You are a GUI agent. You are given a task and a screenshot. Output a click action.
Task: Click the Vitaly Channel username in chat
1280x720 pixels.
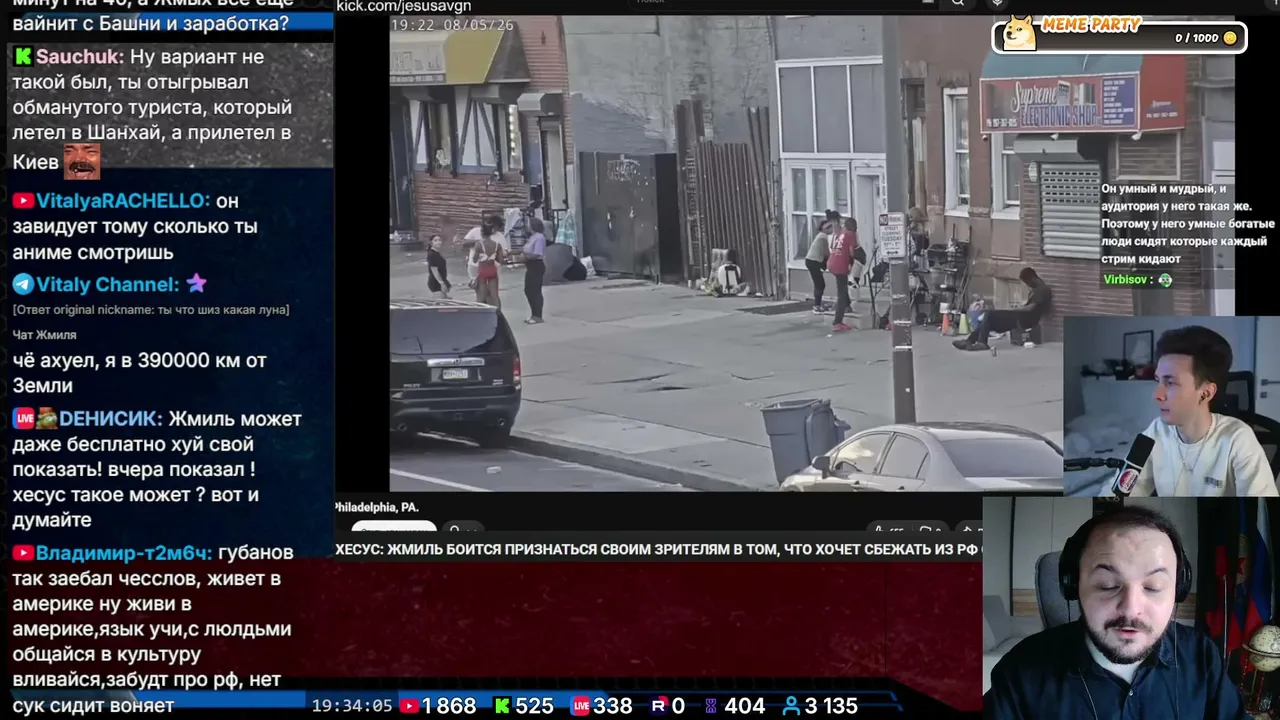pyautogui.click(x=108, y=285)
